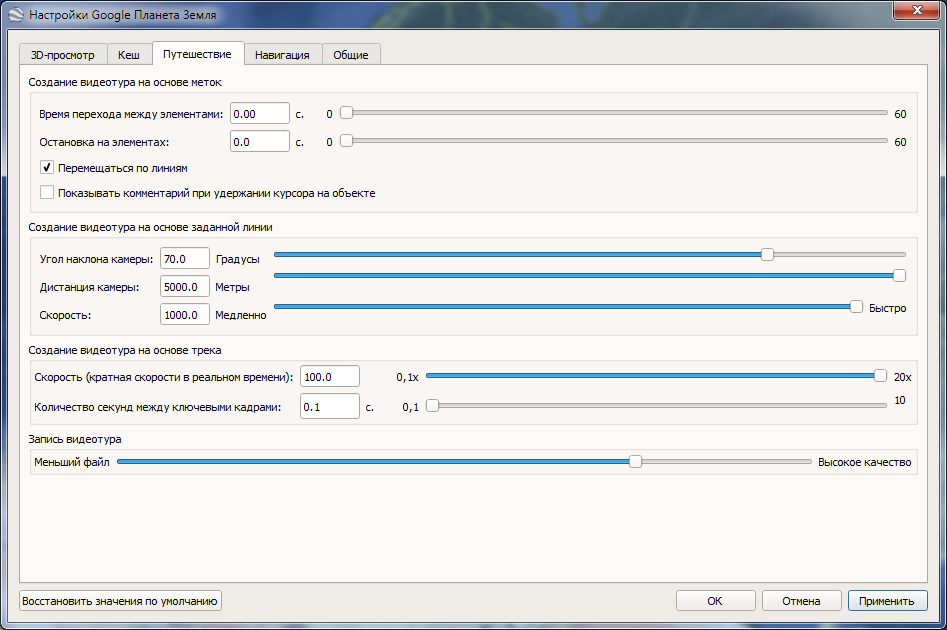Click the Остановка на элементах slider handle

coord(346,141)
